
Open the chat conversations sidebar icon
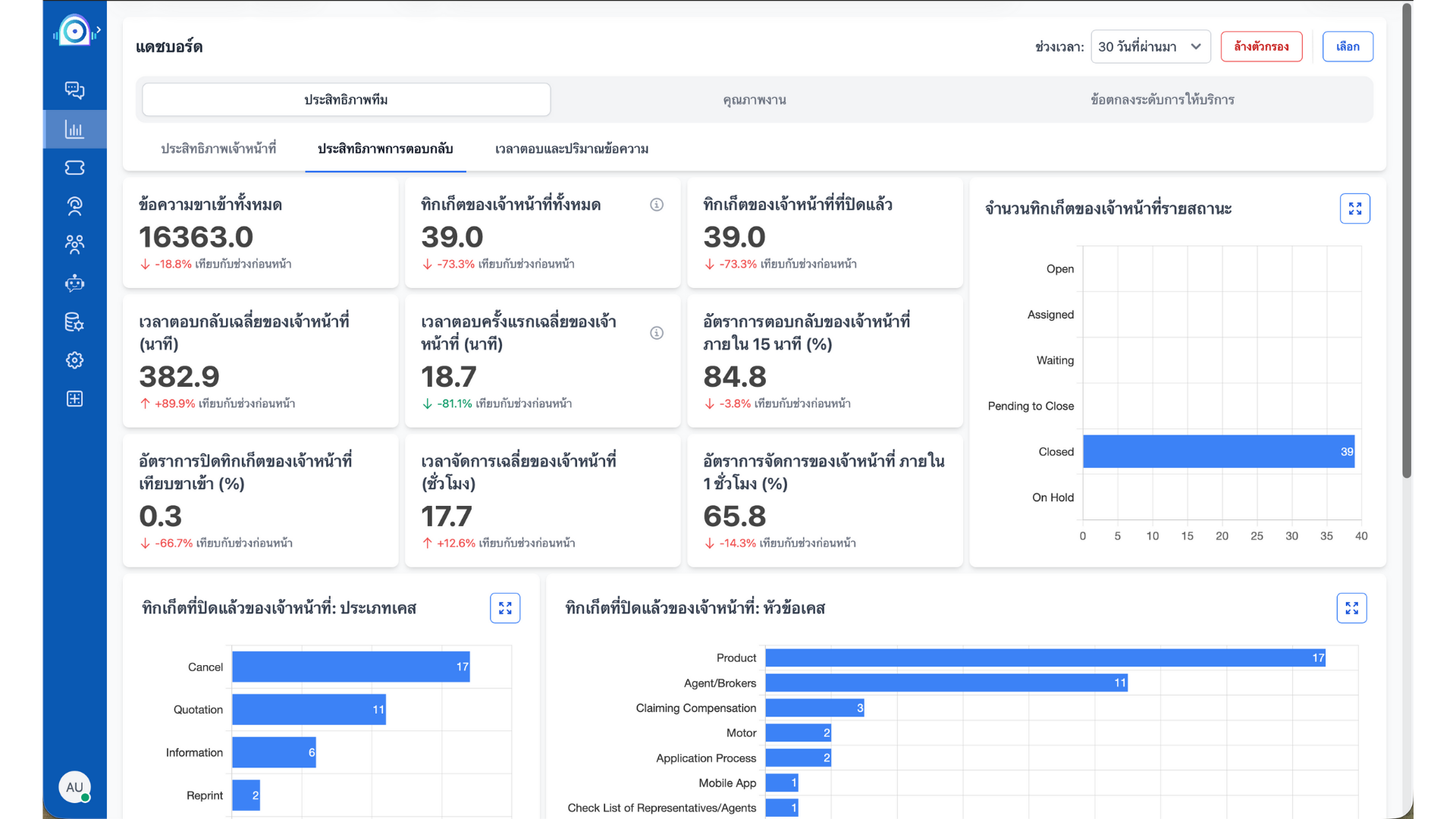[x=74, y=90]
